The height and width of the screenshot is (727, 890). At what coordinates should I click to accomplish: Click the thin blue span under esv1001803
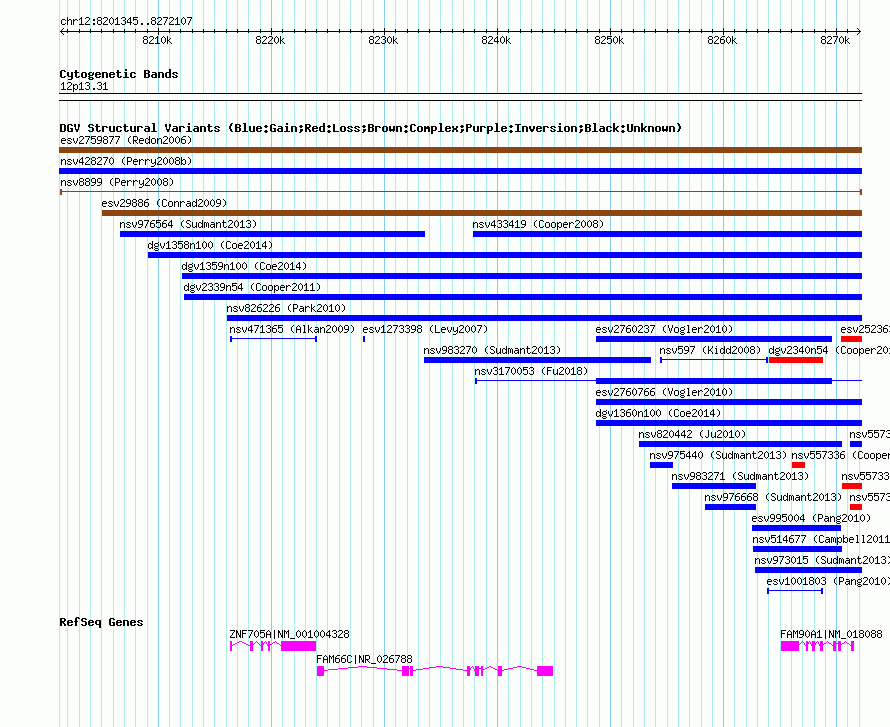(x=795, y=591)
